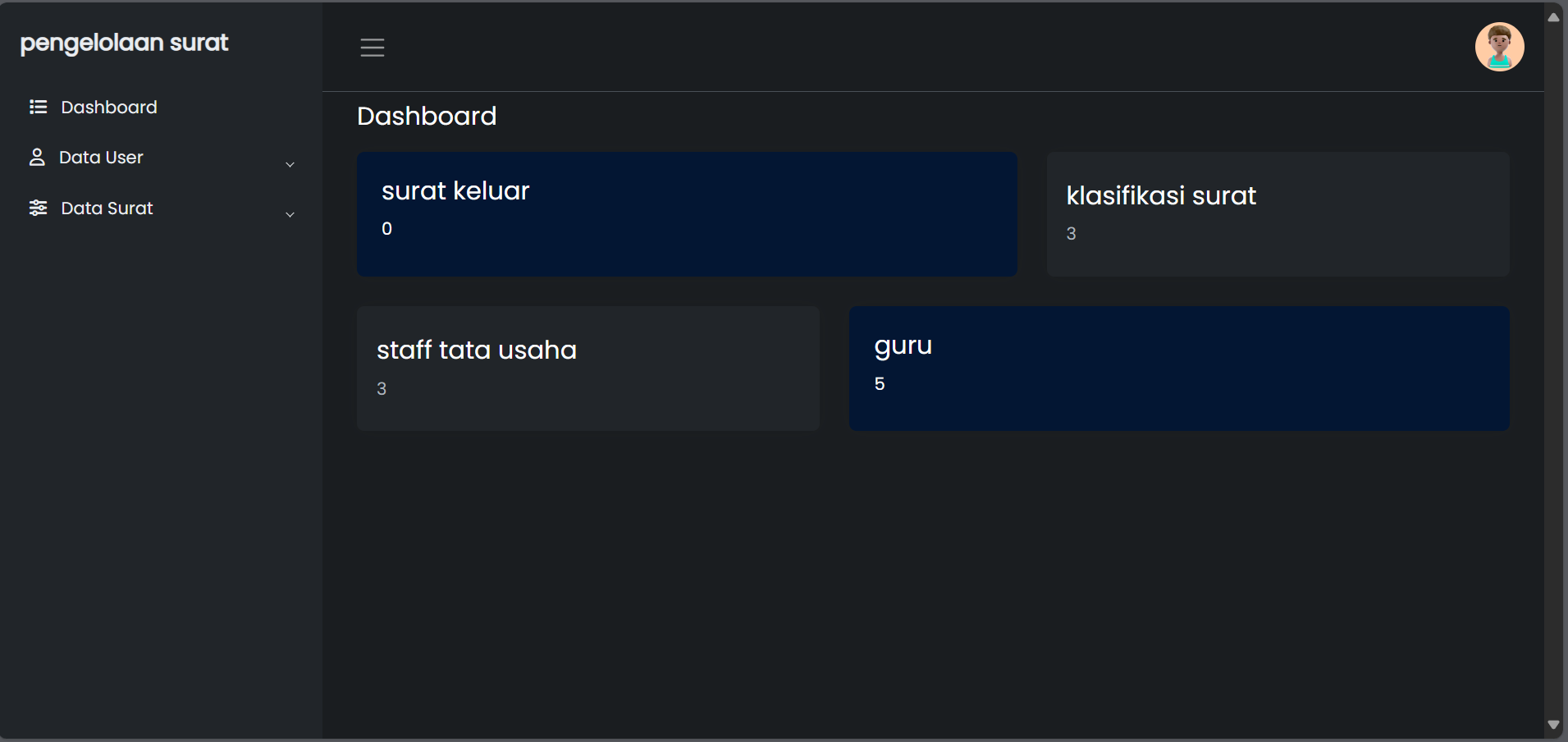This screenshot has height=742, width=1568.
Task: Open the Data Surat menu label
Action: click(107, 208)
